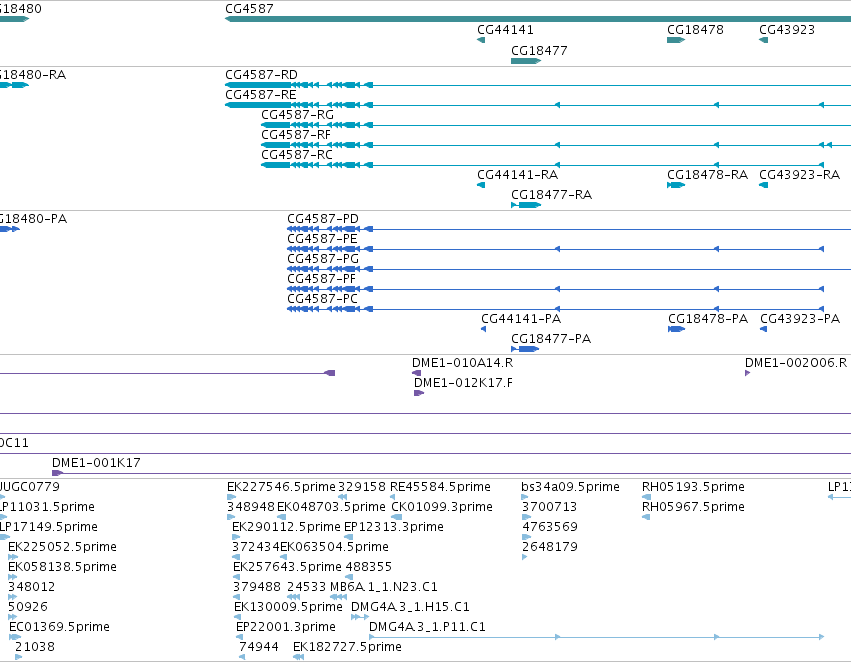This screenshot has width=851, height=662.
Task: Select the 3700713 feature label
Action: [x=549, y=507]
